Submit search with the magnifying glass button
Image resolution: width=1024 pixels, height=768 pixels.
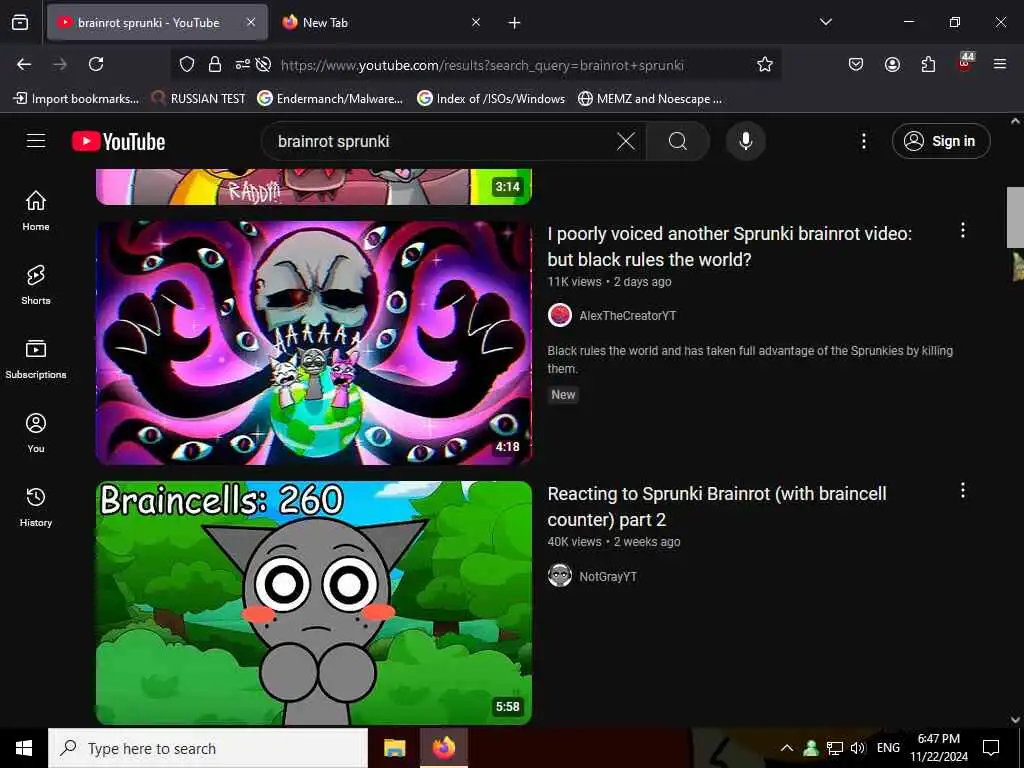678,141
